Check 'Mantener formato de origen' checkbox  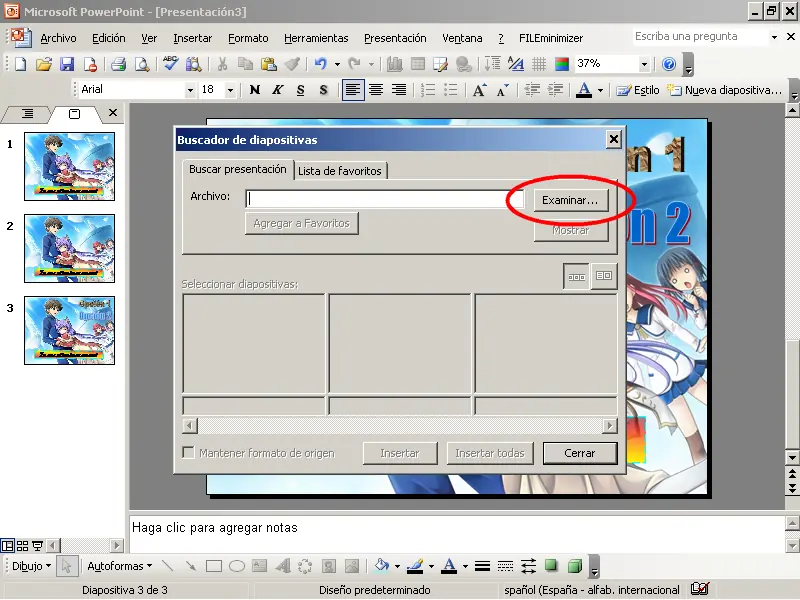pos(189,453)
